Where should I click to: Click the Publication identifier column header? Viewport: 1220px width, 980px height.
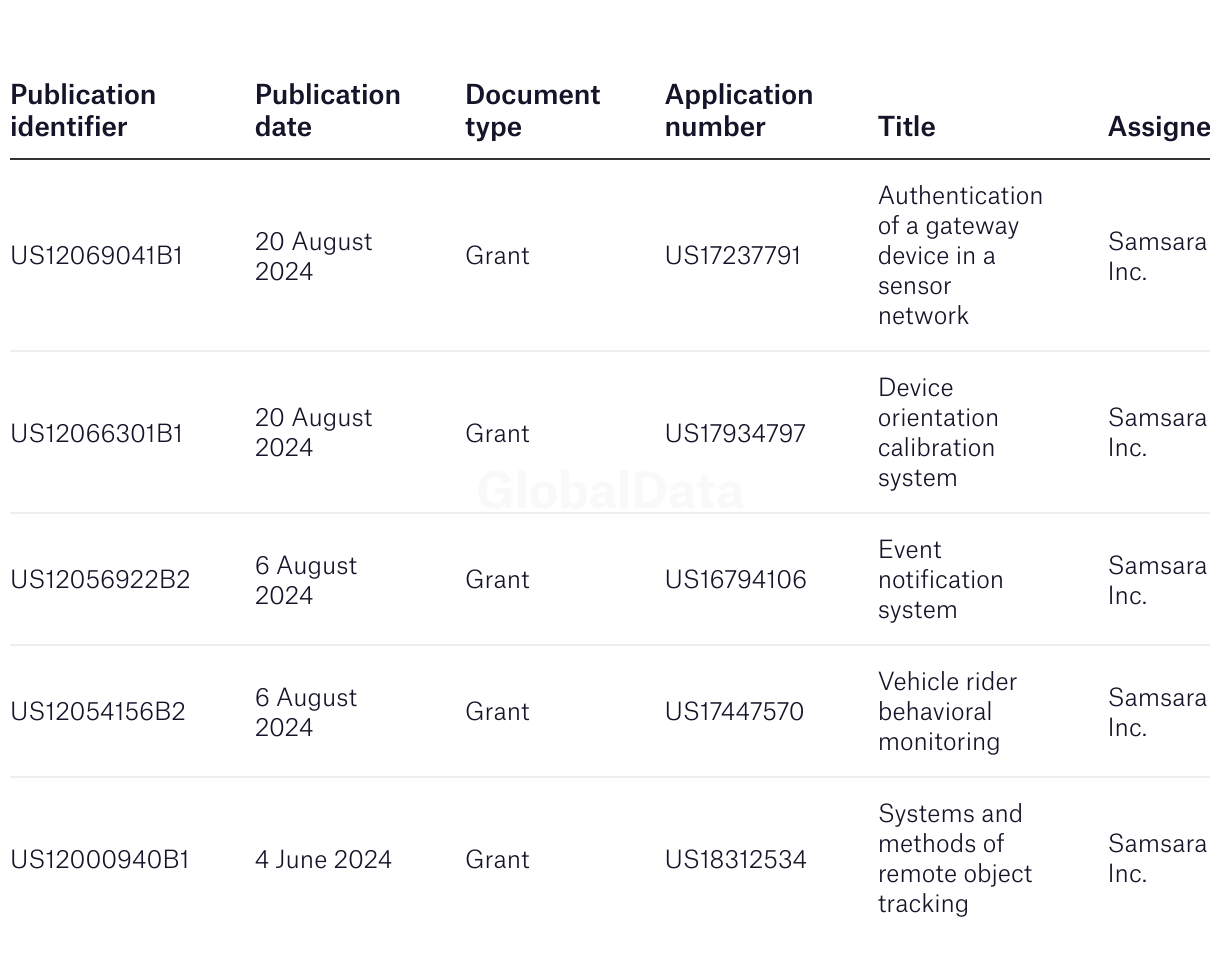[83, 111]
